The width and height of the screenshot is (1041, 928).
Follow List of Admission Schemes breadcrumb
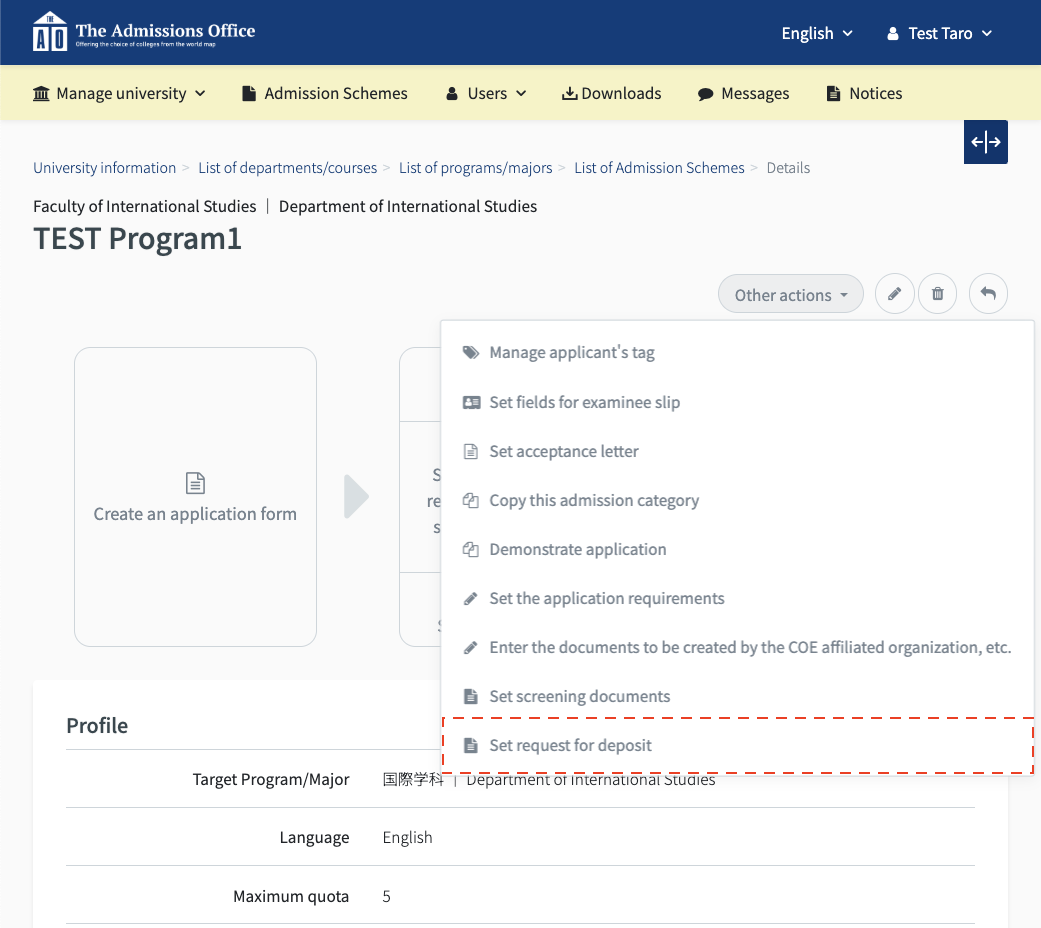pos(659,168)
